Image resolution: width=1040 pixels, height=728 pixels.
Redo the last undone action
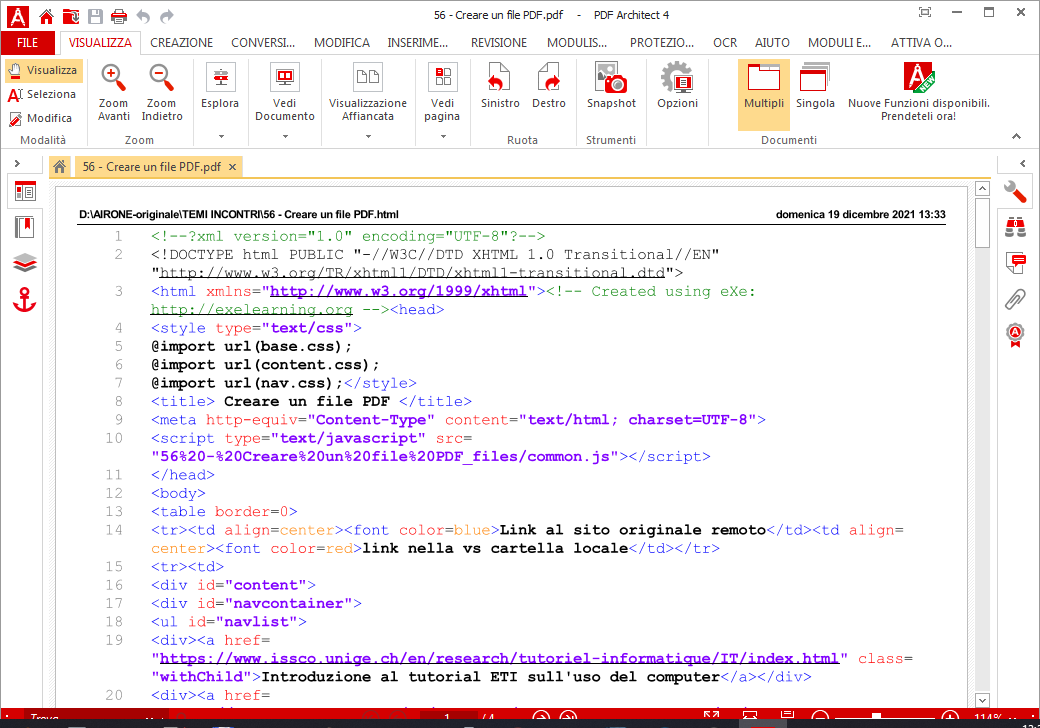click(x=167, y=16)
